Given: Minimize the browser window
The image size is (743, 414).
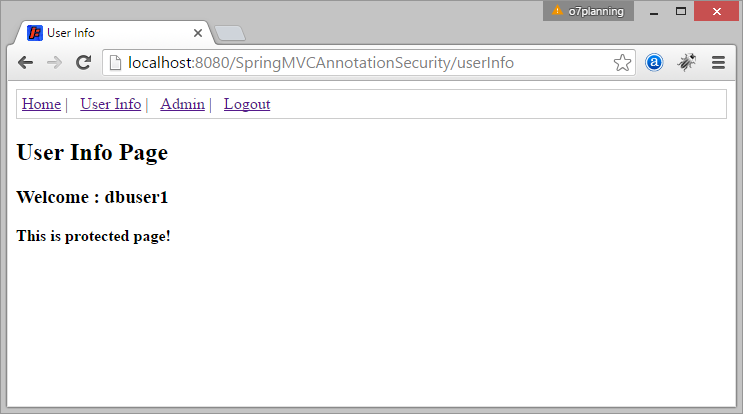Looking at the screenshot, I should tap(654, 11).
